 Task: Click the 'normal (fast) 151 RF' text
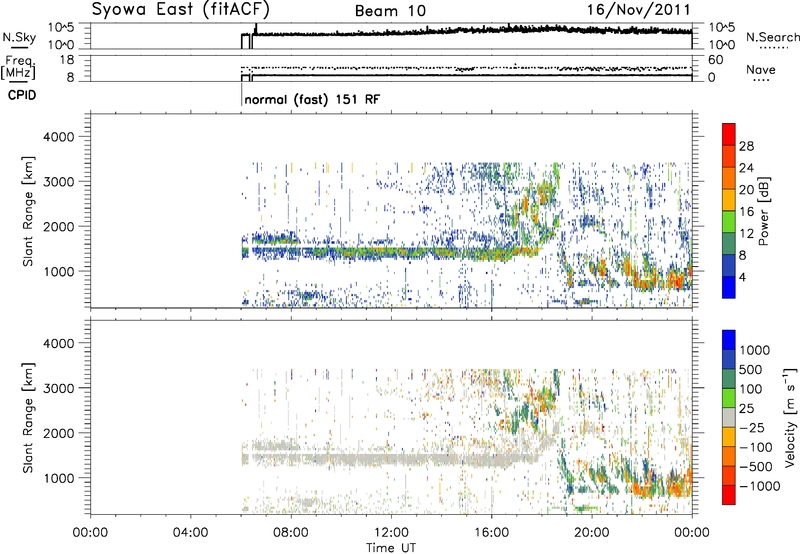[x=312, y=99]
